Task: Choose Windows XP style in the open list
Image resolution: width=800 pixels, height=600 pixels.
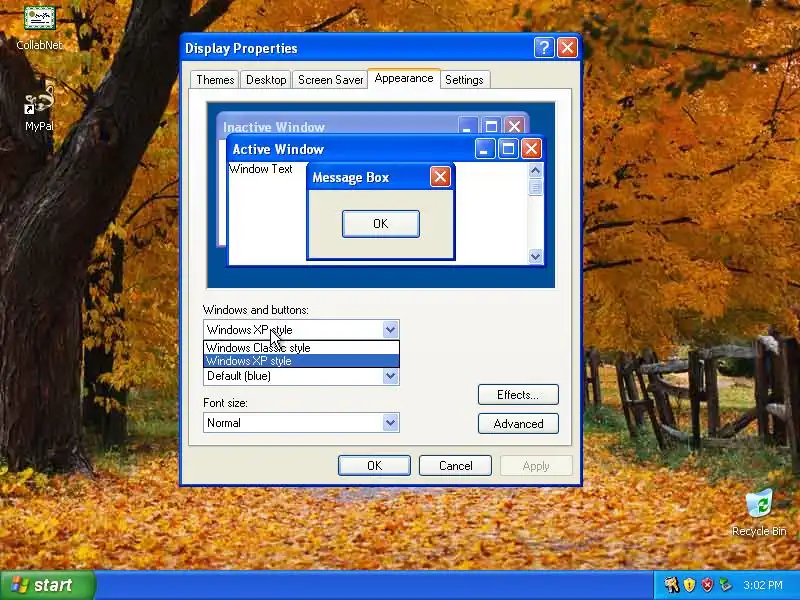Action: click(x=301, y=361)
